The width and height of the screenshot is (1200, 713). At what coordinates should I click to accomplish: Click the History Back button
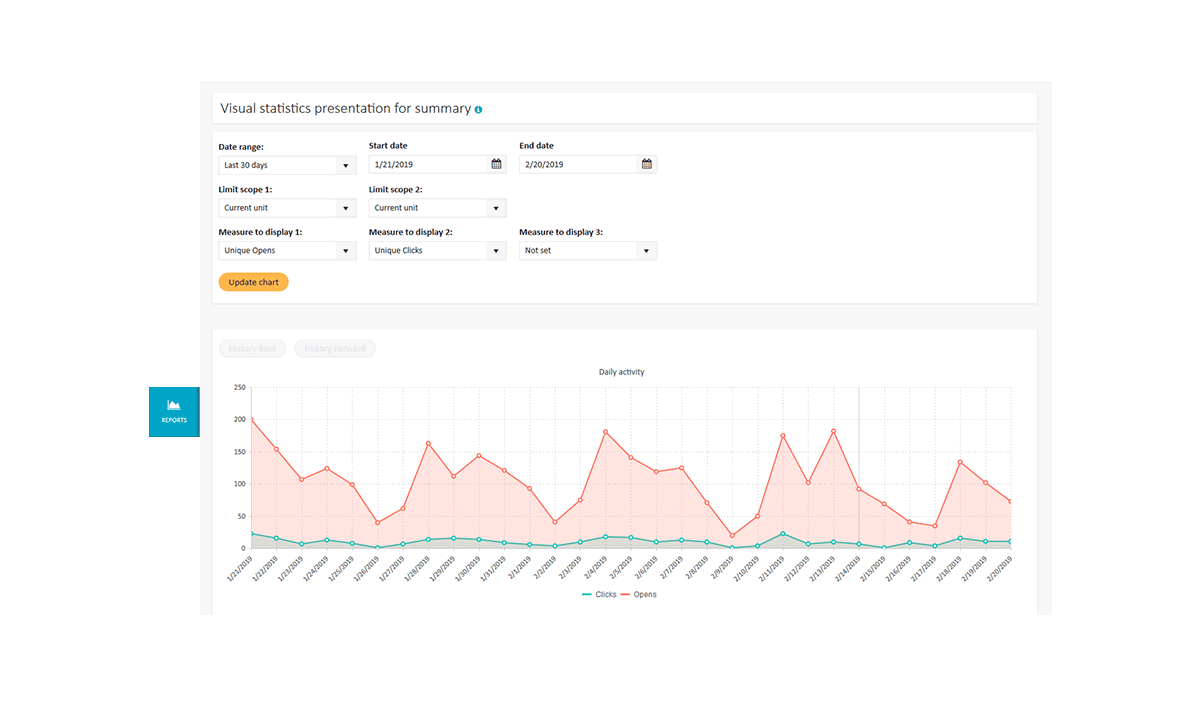click(x=252, y=349)
